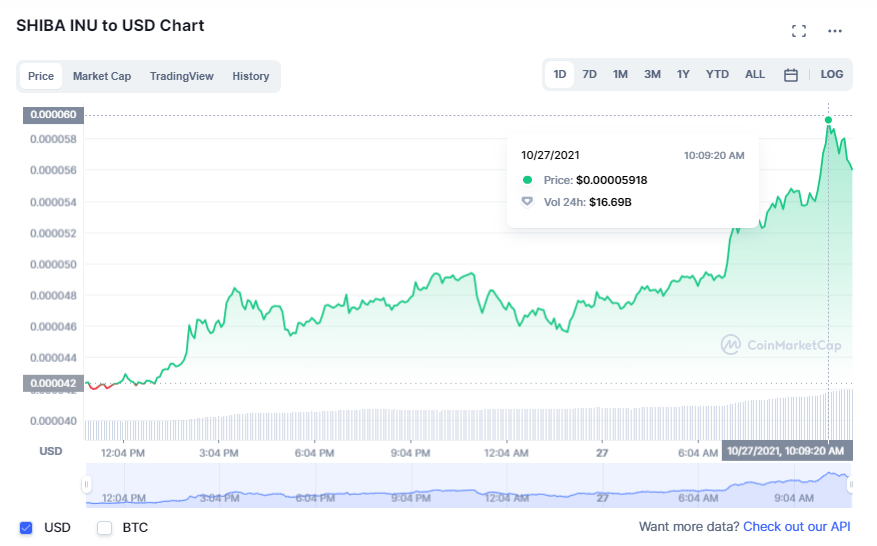Viewport: 877px width, 546px height.
Task: Open the TradingView tab
Action: click(x=181, y=76)
